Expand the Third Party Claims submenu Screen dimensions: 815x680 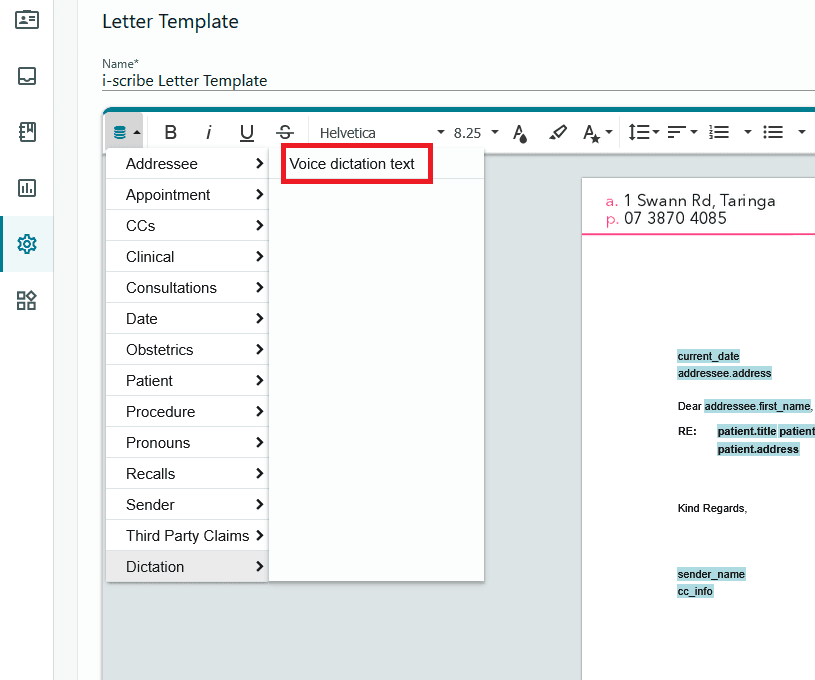point(187,535)
